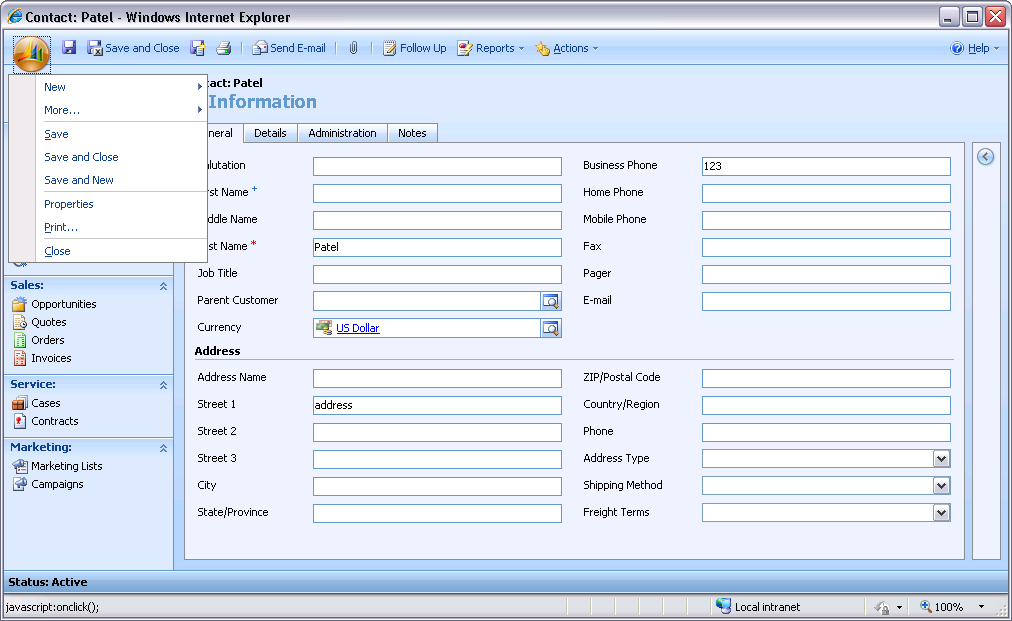Open the Reports dropdown on toolbar
The image size is (1012, 621).
[490, 47]
